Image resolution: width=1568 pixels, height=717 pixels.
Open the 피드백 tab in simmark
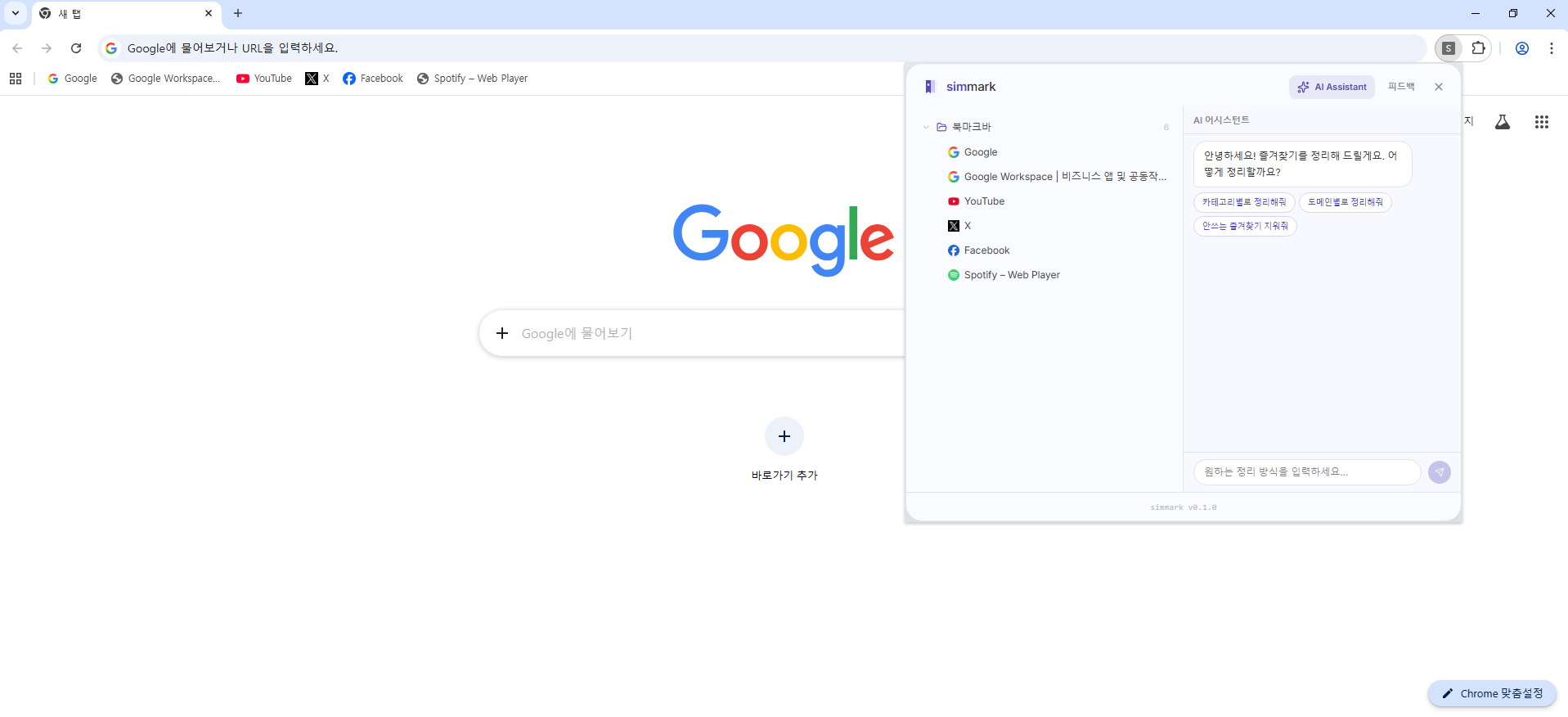coord(1401,87)
